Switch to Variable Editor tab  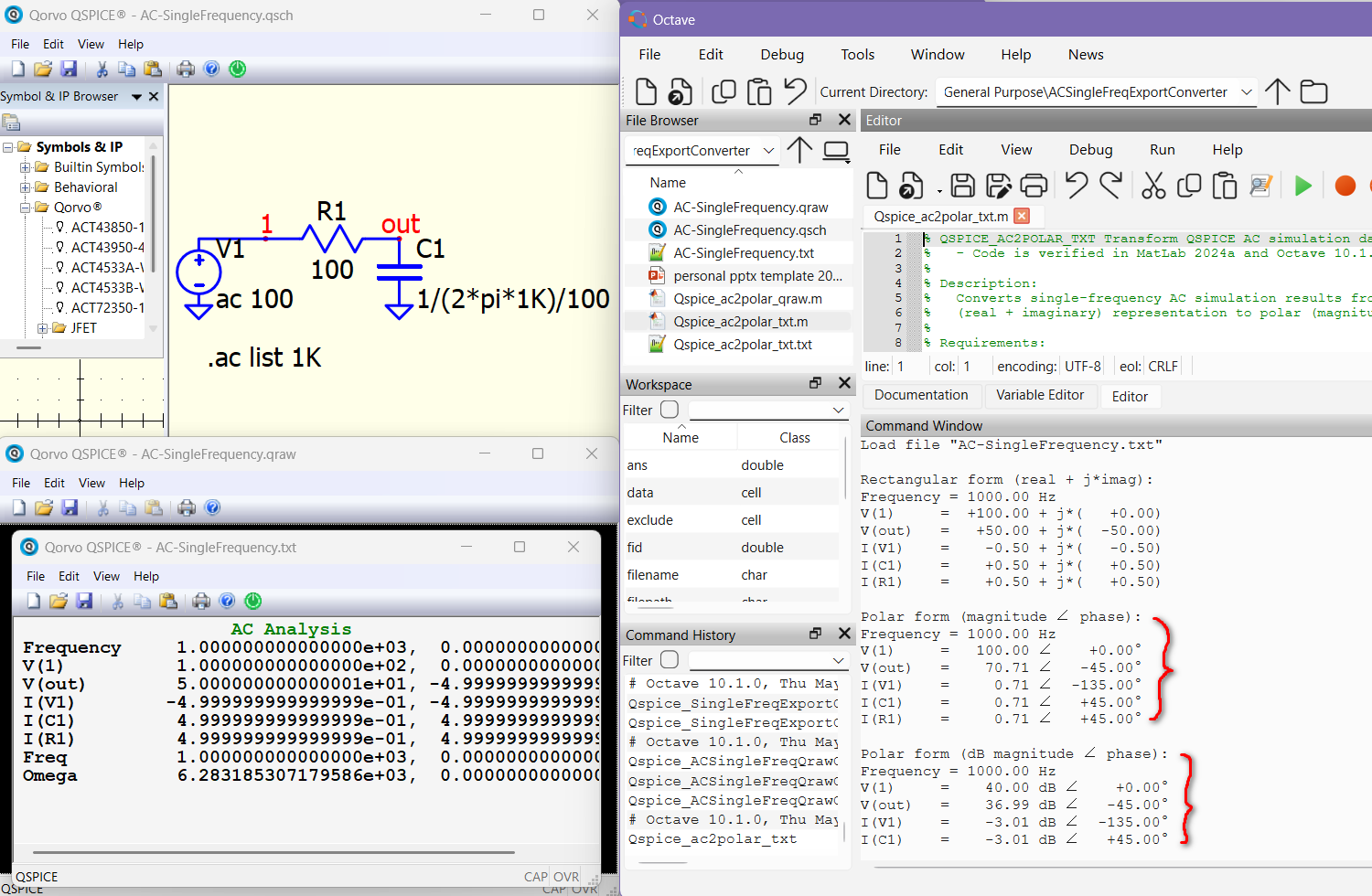point(1040,395)
